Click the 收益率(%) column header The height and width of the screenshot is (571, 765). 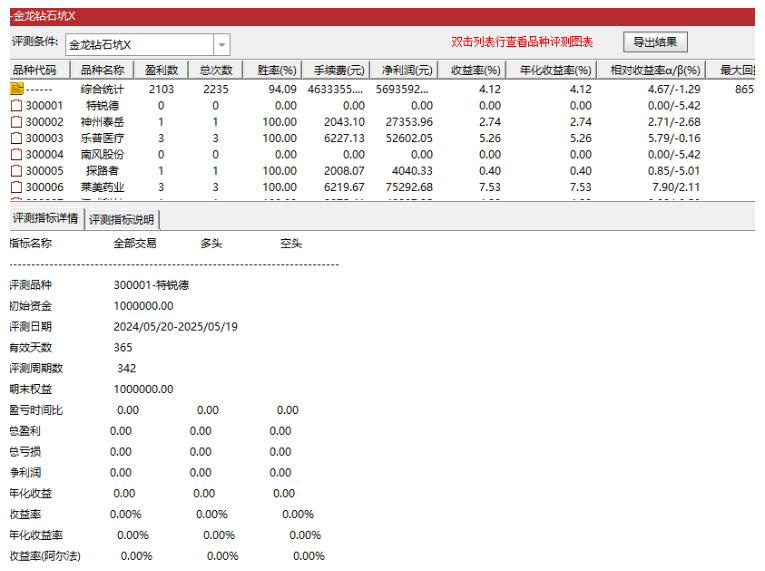(x=472, y=70)
